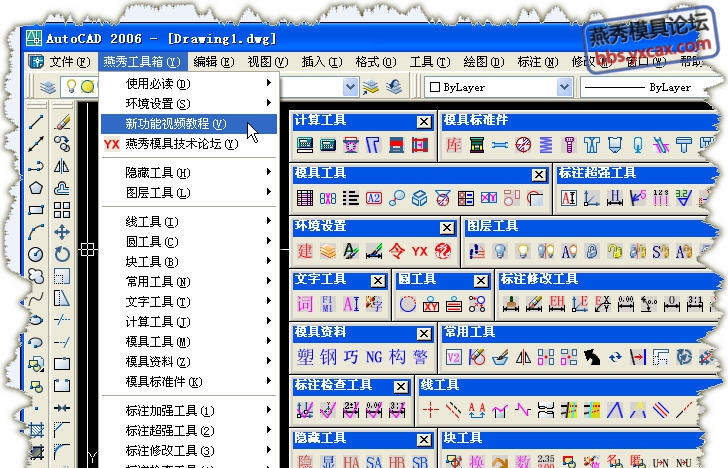Close the 圆工具 toolbar

481,280
